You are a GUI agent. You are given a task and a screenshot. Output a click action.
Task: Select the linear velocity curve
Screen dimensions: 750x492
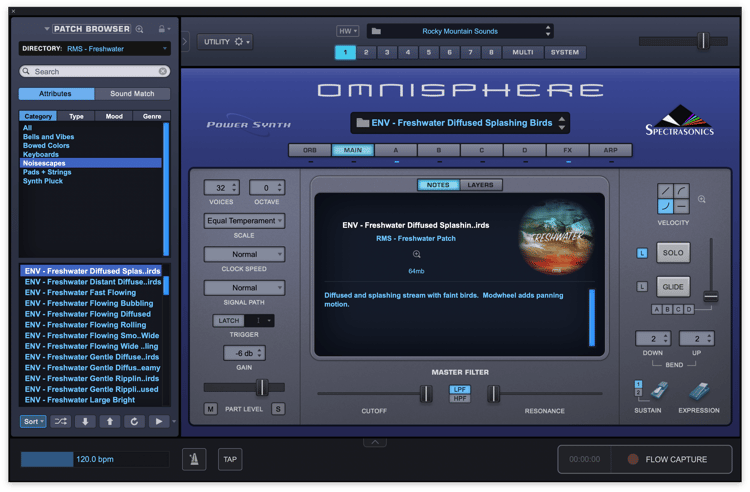(x=665, y=191)
